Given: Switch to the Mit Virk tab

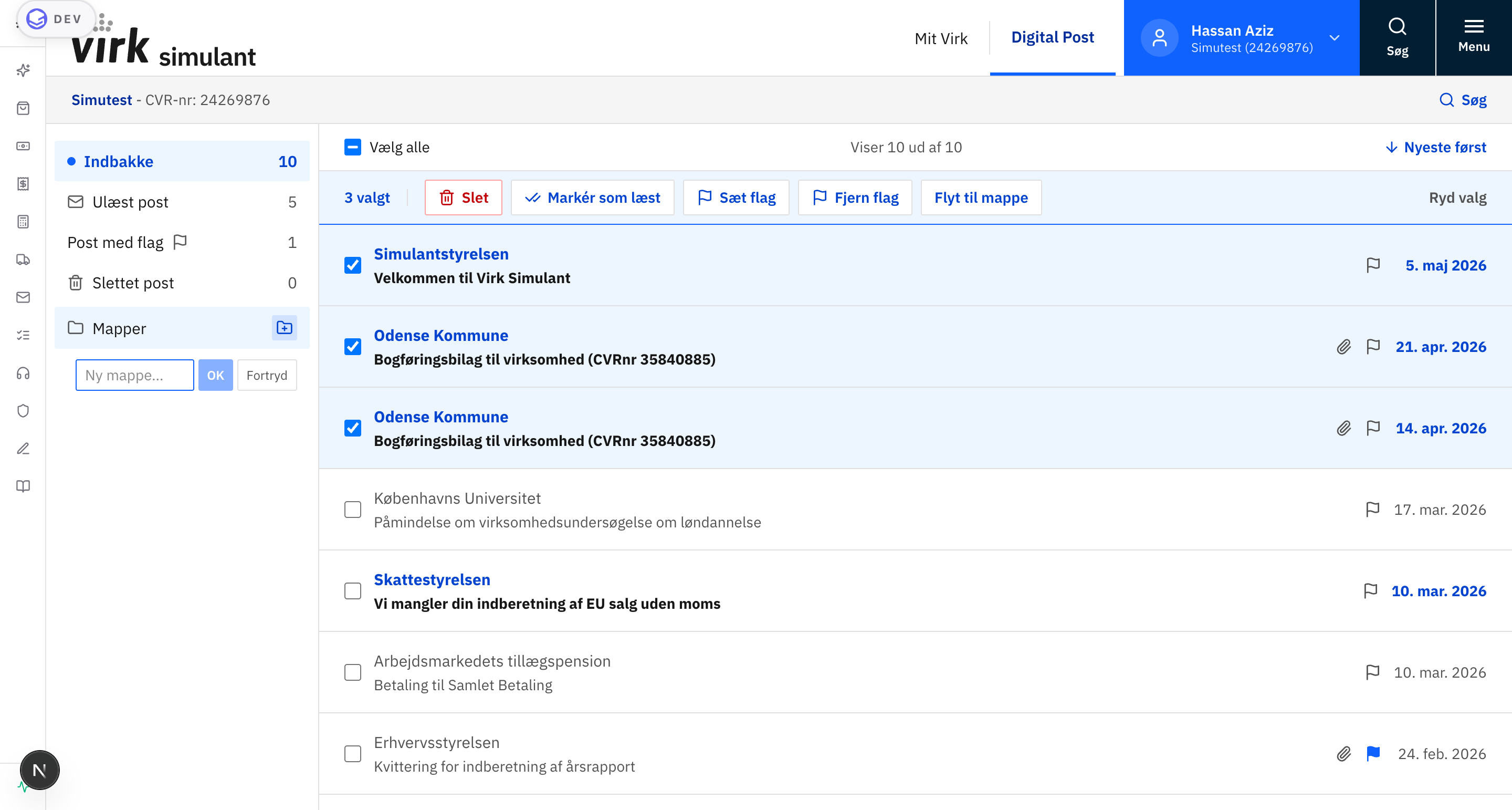Looking at the screenshot, I should (941, 38).
